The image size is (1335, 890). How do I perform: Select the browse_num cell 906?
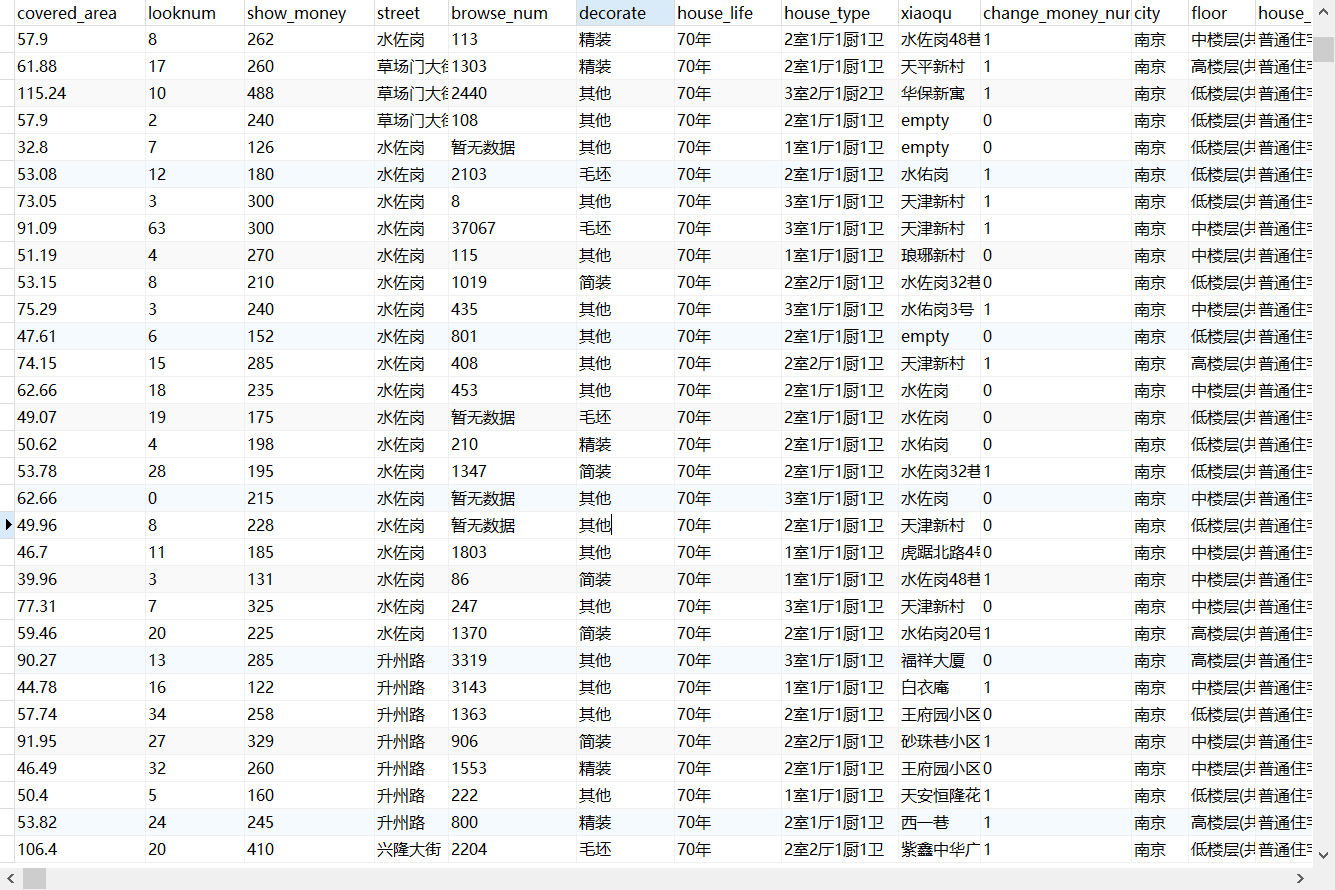(x=512, y=741)
